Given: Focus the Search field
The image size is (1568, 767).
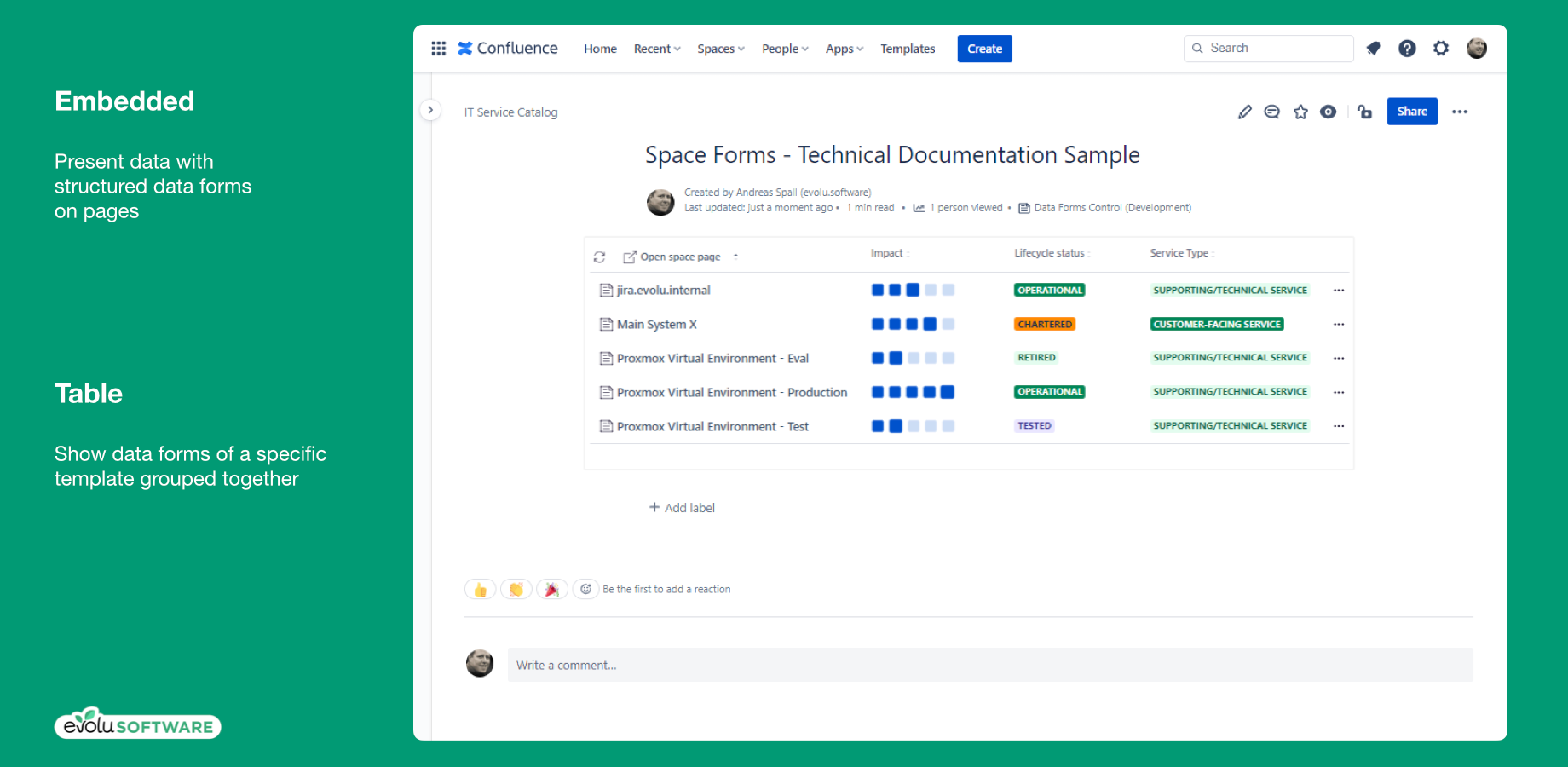Looking at the screenshot, I should point(1268,49).
